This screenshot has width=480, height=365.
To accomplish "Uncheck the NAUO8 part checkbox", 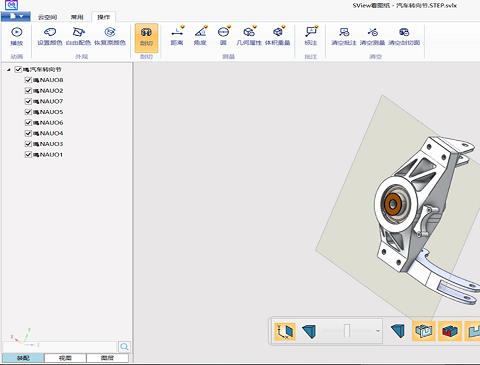I will coord(28,80).
